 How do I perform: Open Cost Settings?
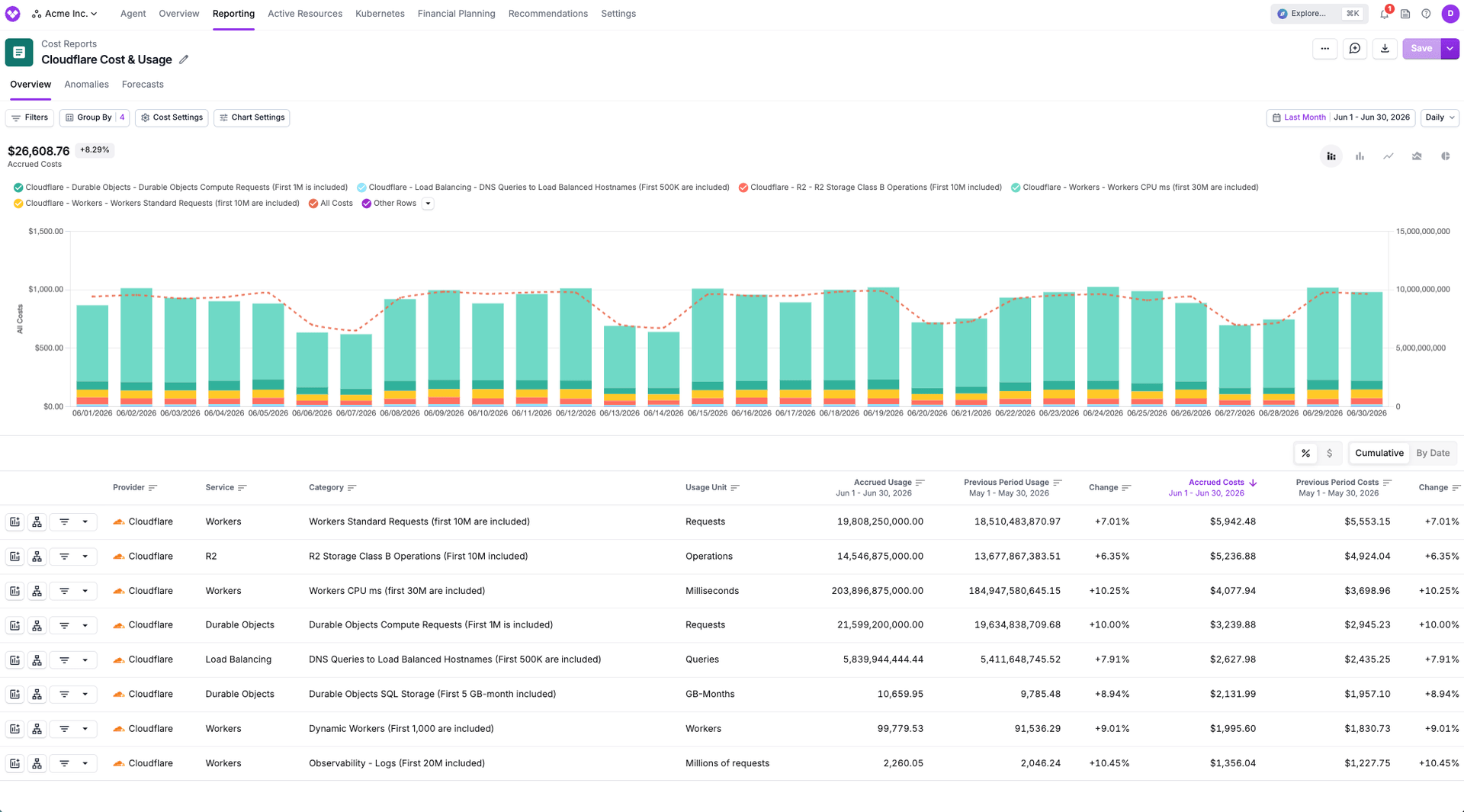172,117
